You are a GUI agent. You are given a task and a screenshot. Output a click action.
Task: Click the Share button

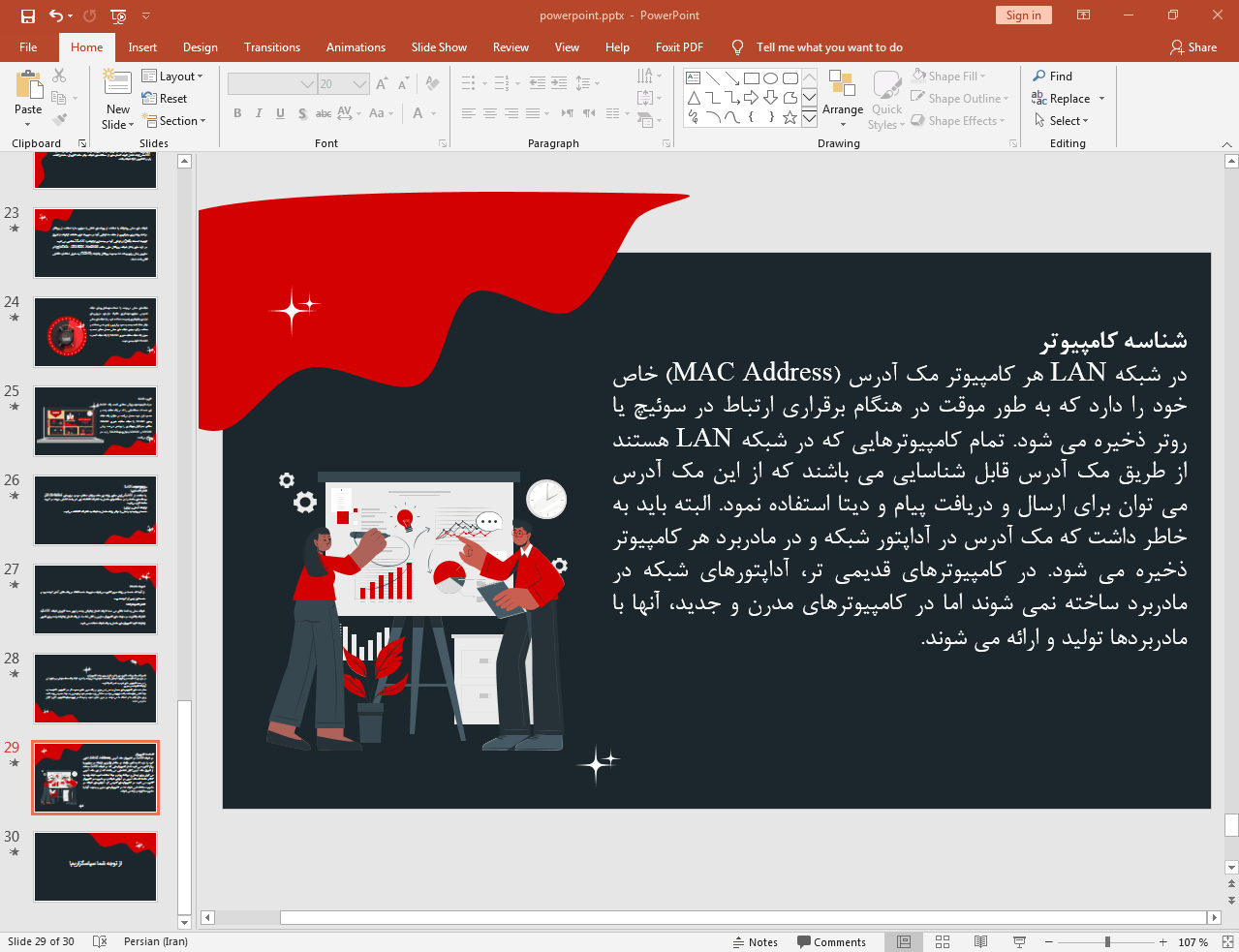point(1193,46)
